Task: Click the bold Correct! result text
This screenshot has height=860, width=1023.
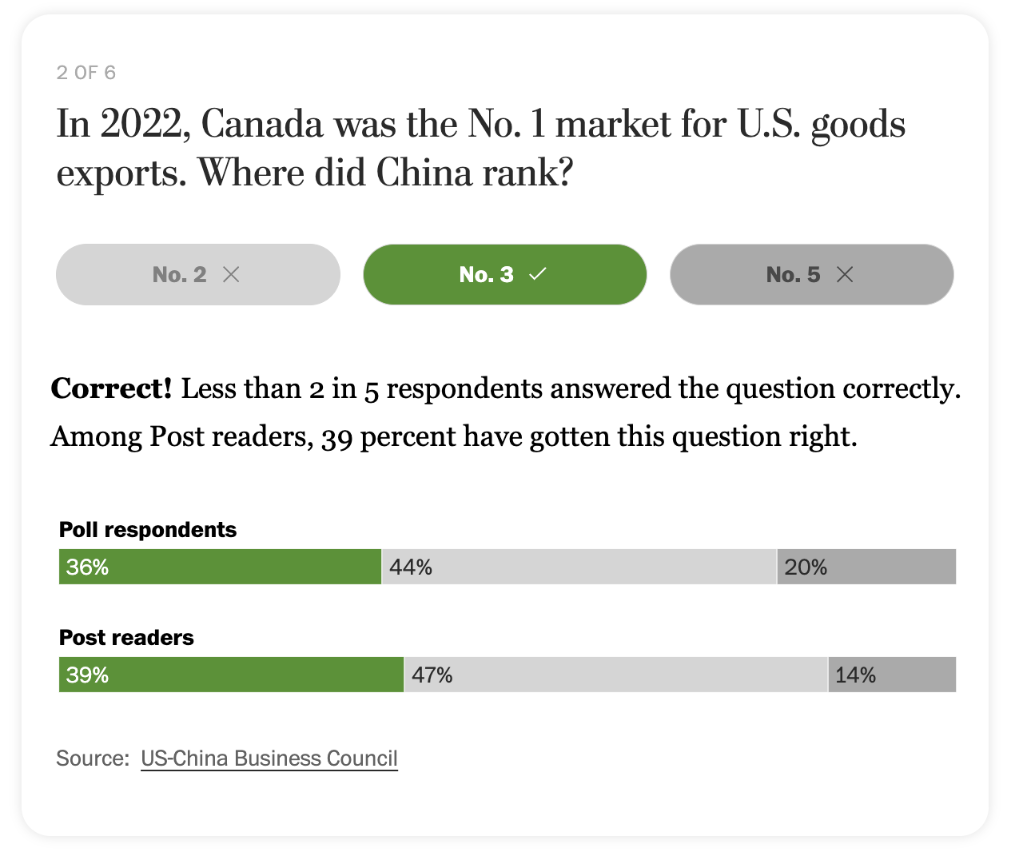Action: (112, 389)
